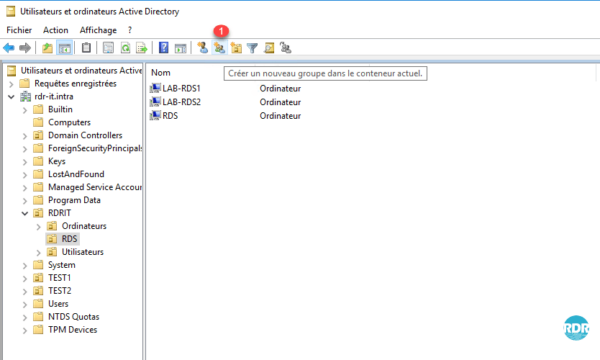The width and height of the screenshot is (600, 360).
Task: Select the TPM Devices tree item
Action: (x=73, y=330)
